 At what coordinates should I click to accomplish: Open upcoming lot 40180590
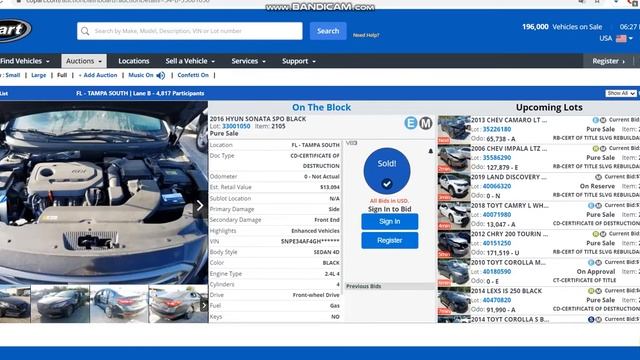(497, 271)
